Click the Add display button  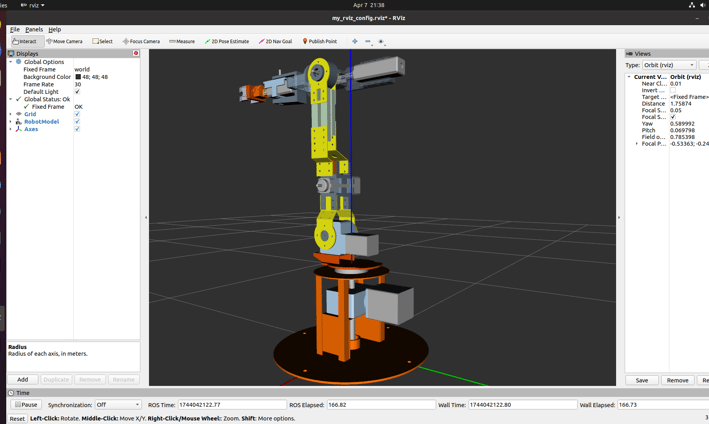tap(22, 380)
